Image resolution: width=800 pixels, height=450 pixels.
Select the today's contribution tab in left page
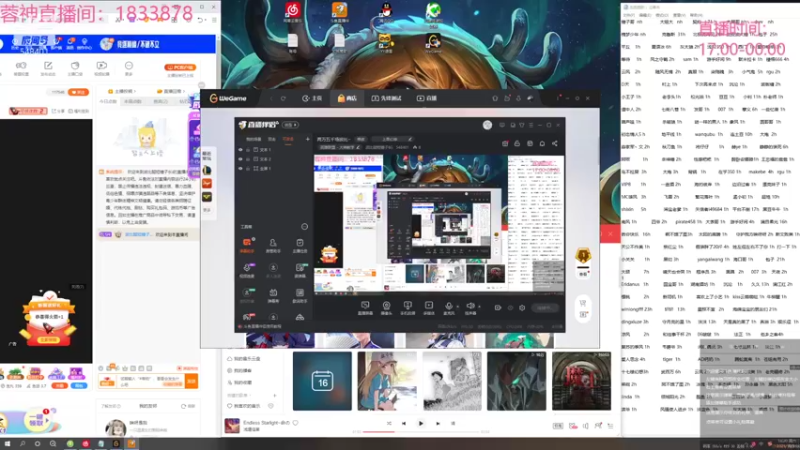pyautogui.click(x=108, y=102)
